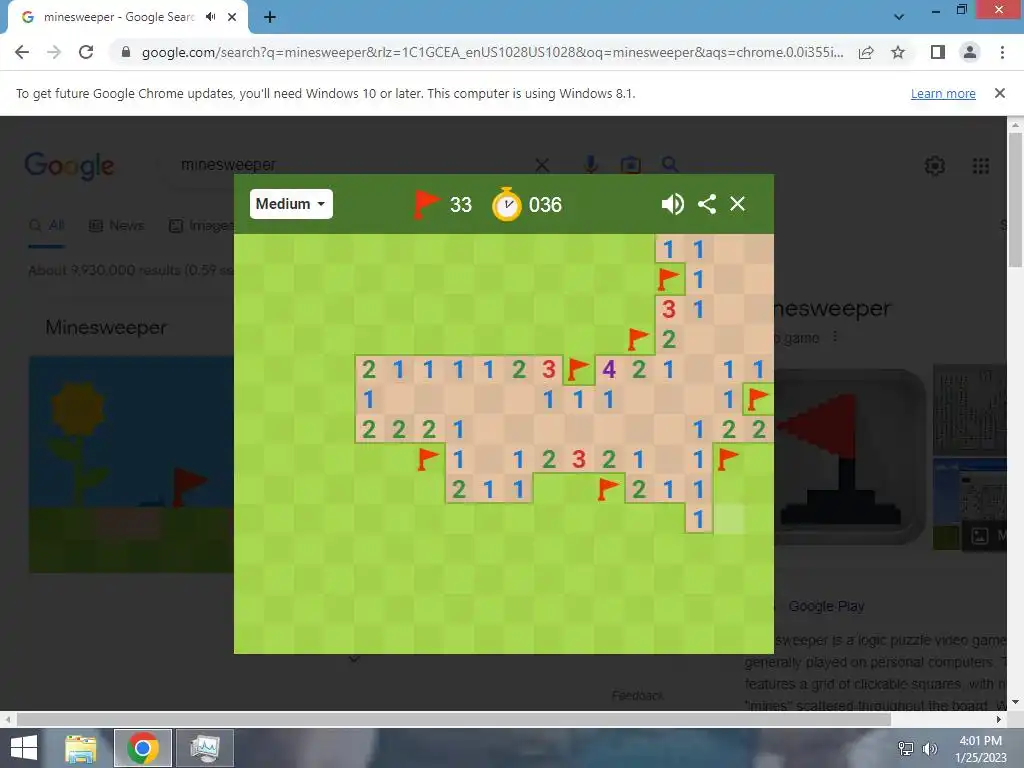Image resolution: width=1024 pixels, height=768 pixels.
Task: Click the Google logo
Action: 69,166
